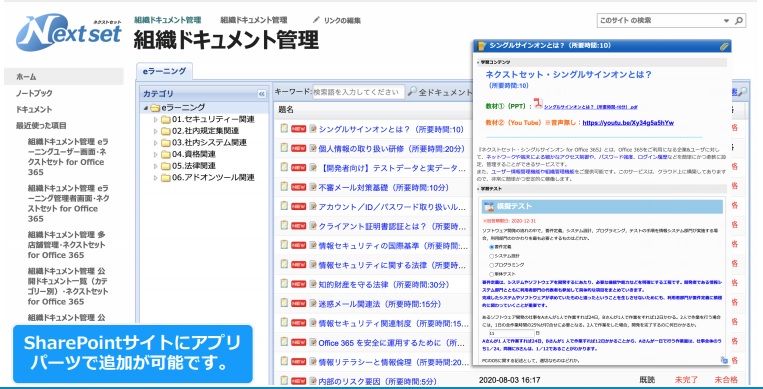This screenshot has height=389, width=763.
Task: Click the 既読 status in last row
Action: tap(647, 380)
